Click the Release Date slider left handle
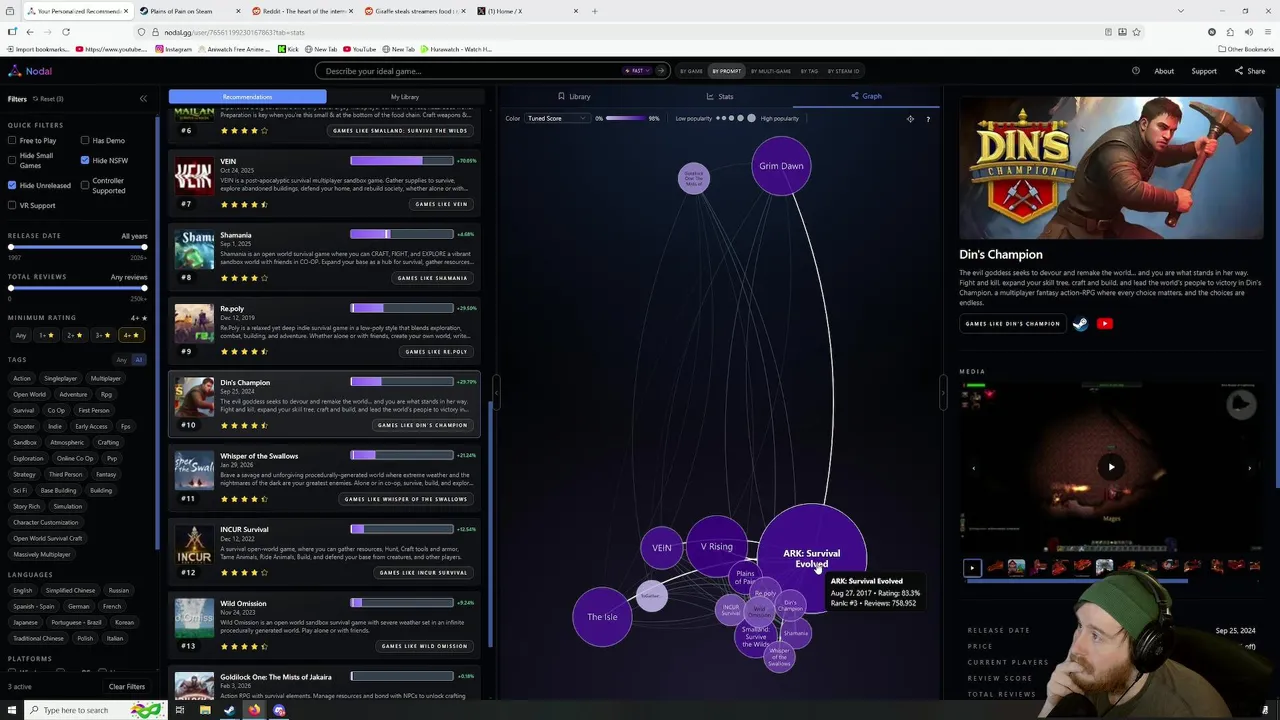Screen dimensions: 1280x720 tap(11, 247)
